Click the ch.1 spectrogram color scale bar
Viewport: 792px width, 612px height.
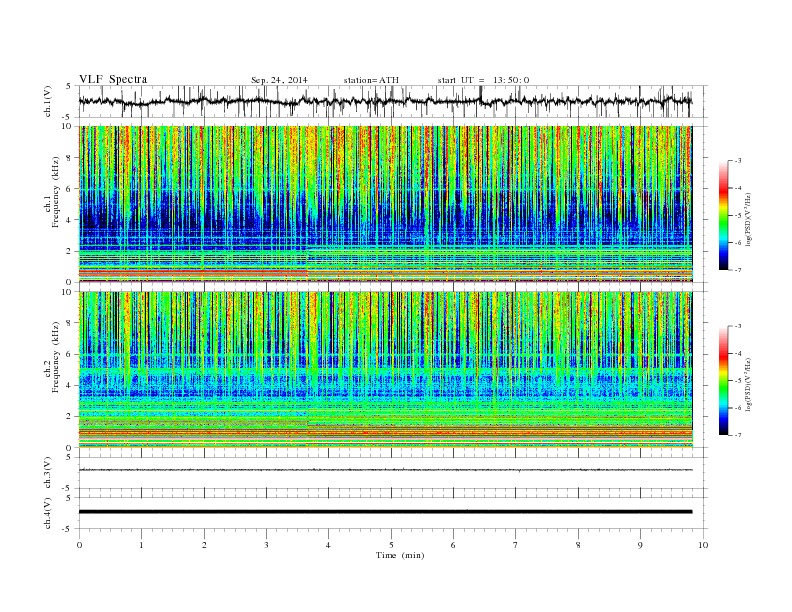(x=723, y=215)
